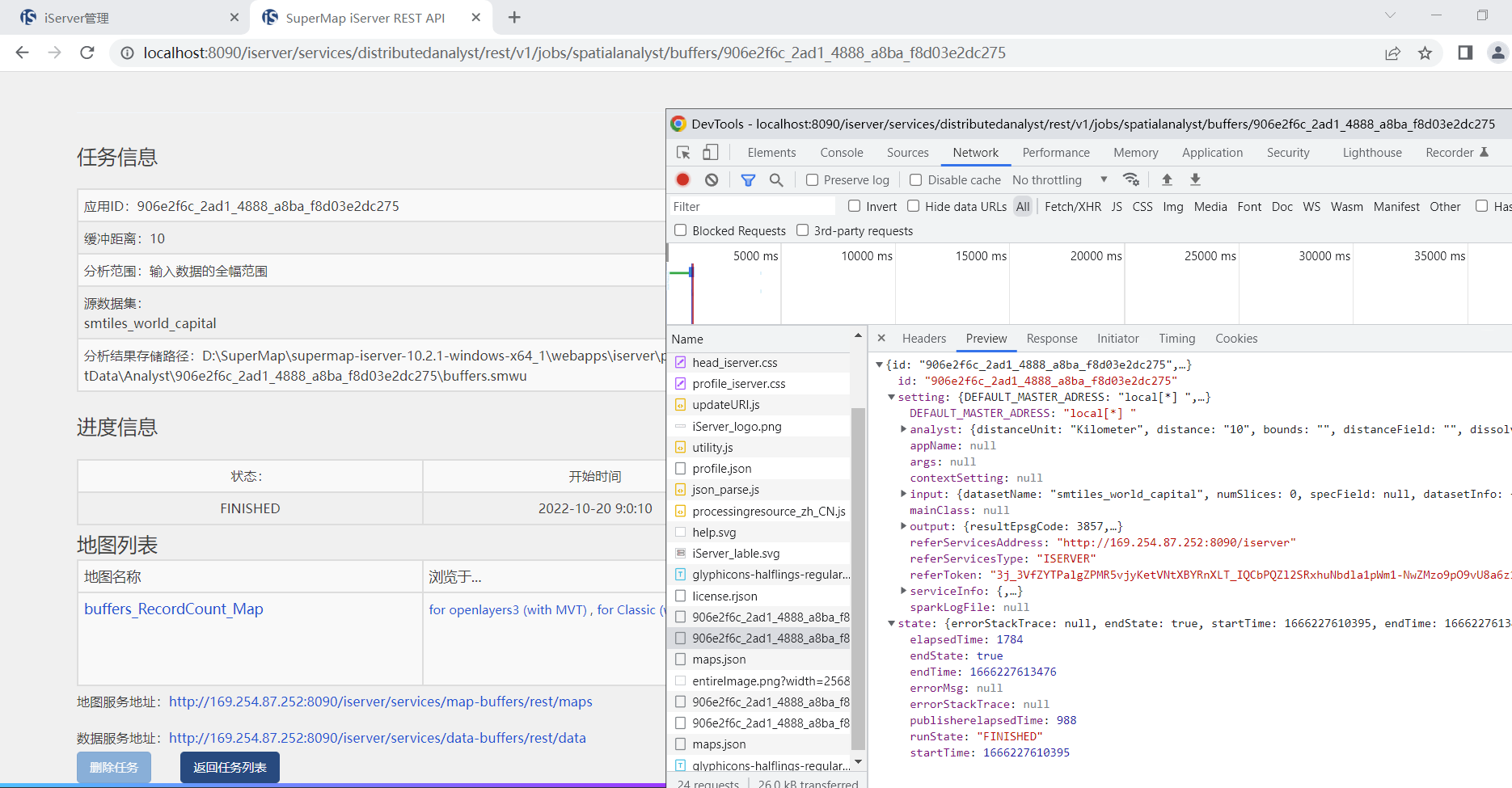Click the 返回任务列表 button
Screen dimensions: 1512x788
click(230, 767)
